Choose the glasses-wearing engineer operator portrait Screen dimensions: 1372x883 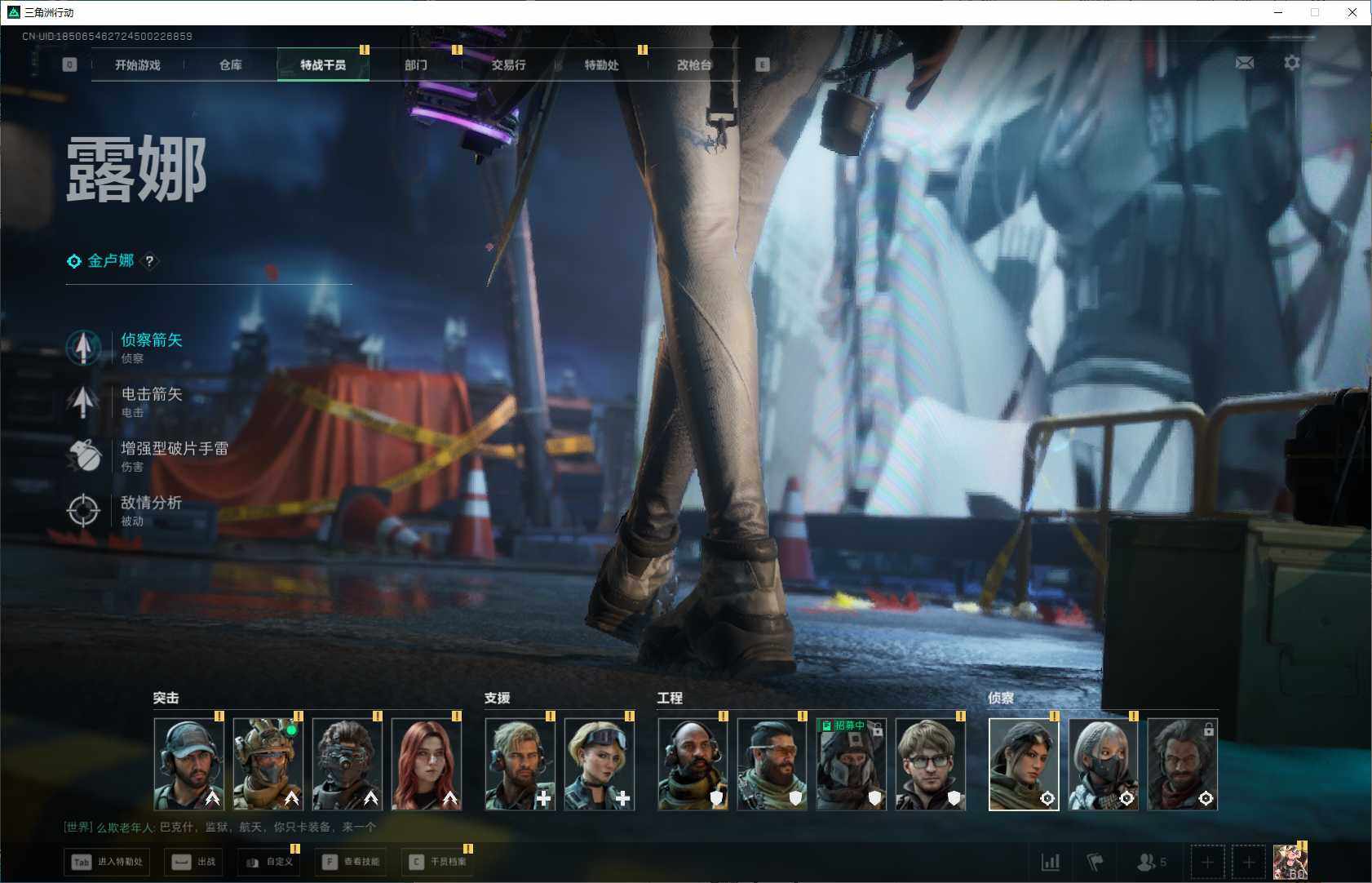point(930,765)
